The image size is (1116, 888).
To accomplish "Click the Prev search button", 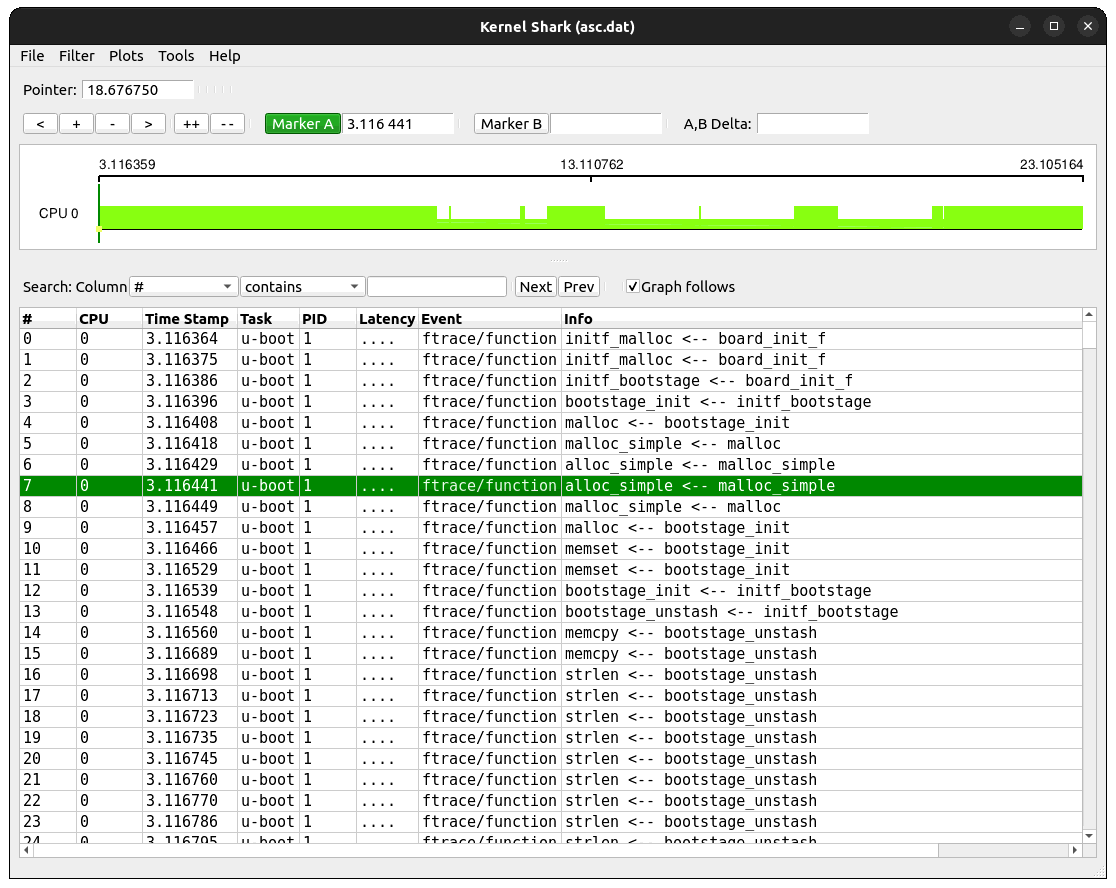I will click(578, 287).
